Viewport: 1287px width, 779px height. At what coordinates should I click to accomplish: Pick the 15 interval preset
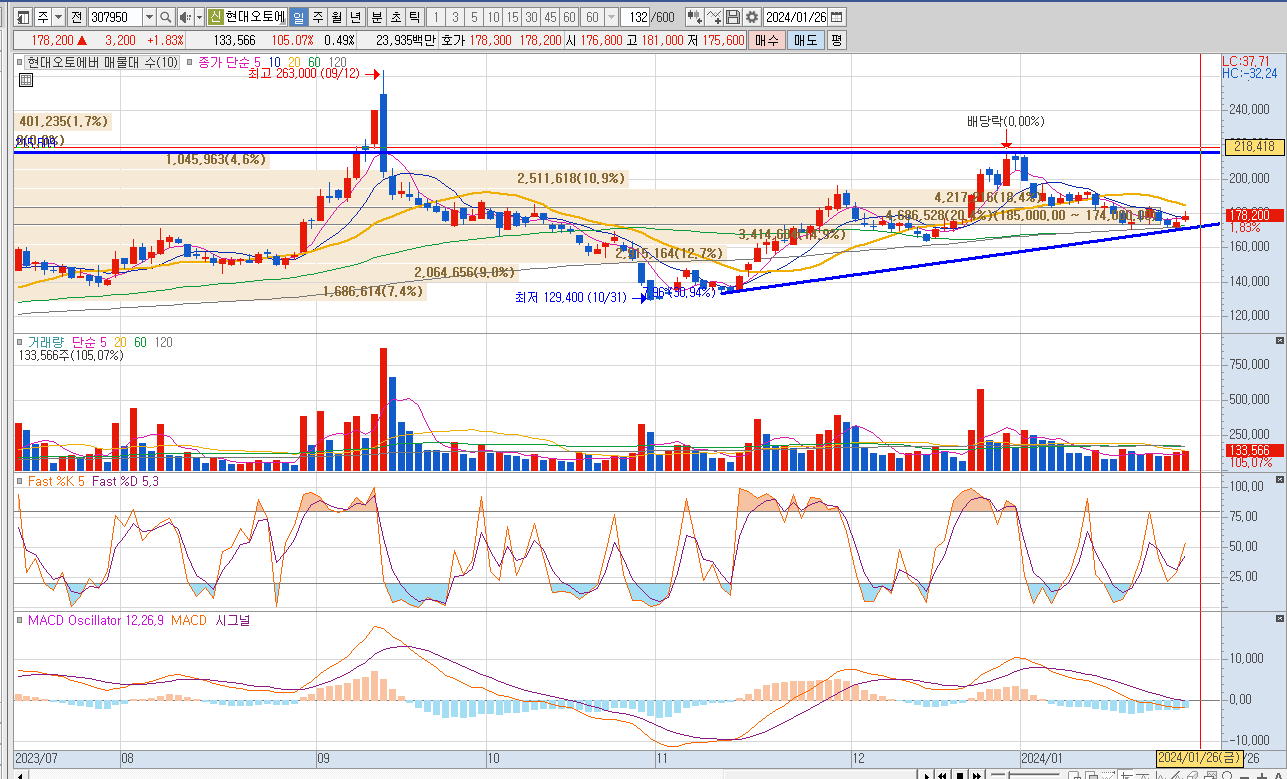pyautogui.click(x=512, y=17)
